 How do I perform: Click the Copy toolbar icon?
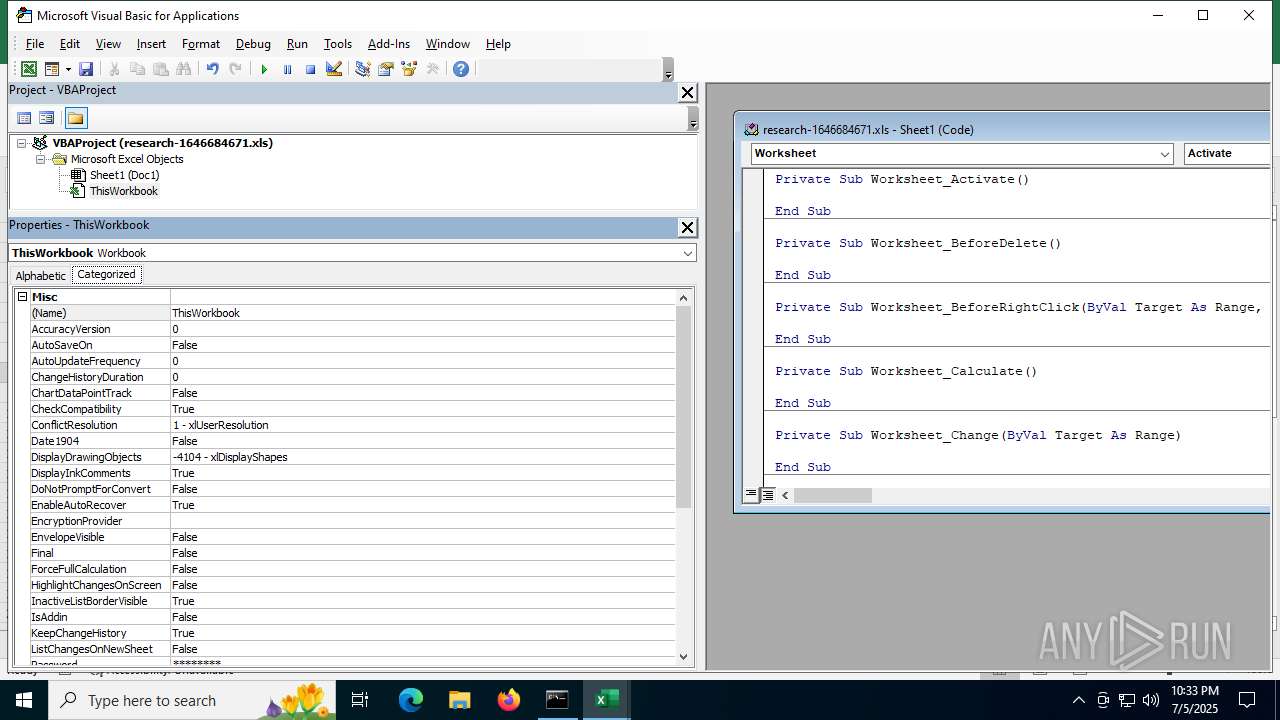pos(137,69)
